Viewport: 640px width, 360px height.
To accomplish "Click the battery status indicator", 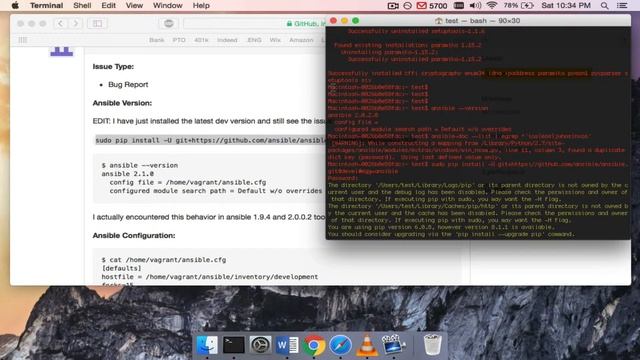I will click(x=519, y=5).
